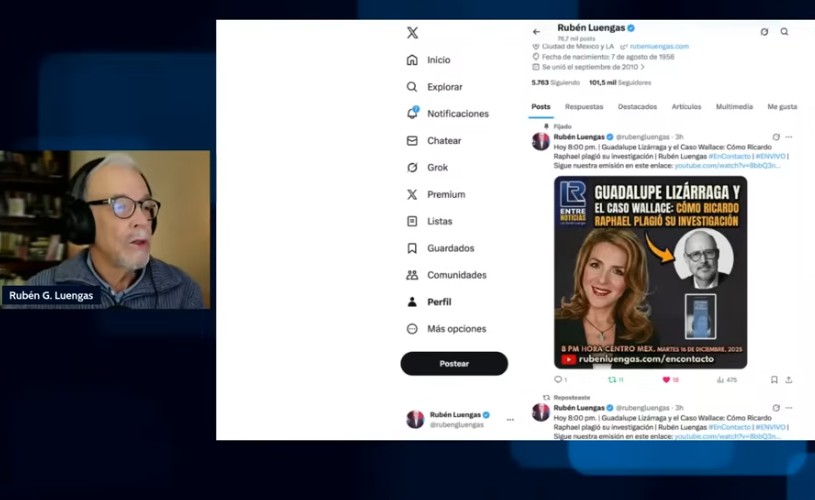Click the search icon in profile header
The height and width of the screenshot is (500, 815).
pos(784,32)
